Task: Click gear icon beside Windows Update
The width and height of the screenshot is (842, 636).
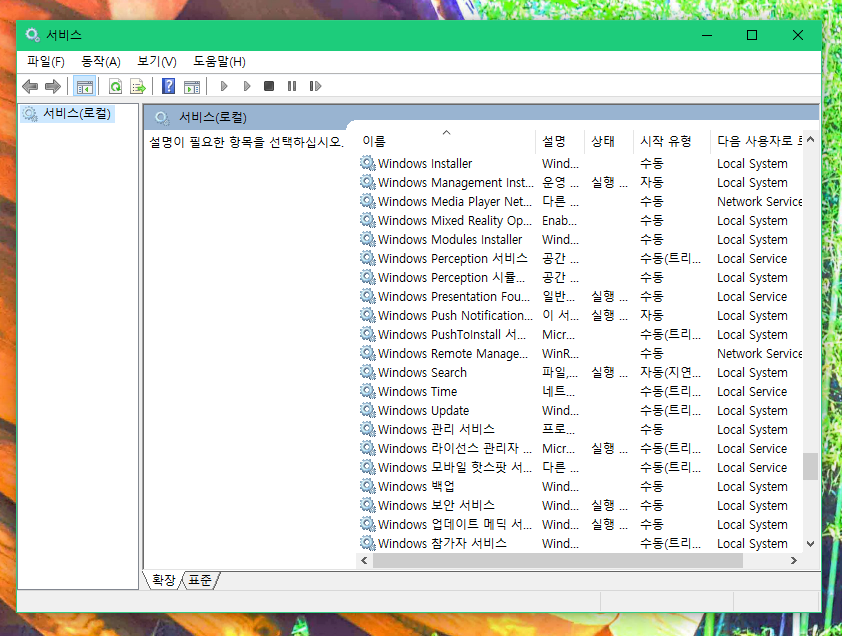Action: pyautogui.click(x=368, y=410)
